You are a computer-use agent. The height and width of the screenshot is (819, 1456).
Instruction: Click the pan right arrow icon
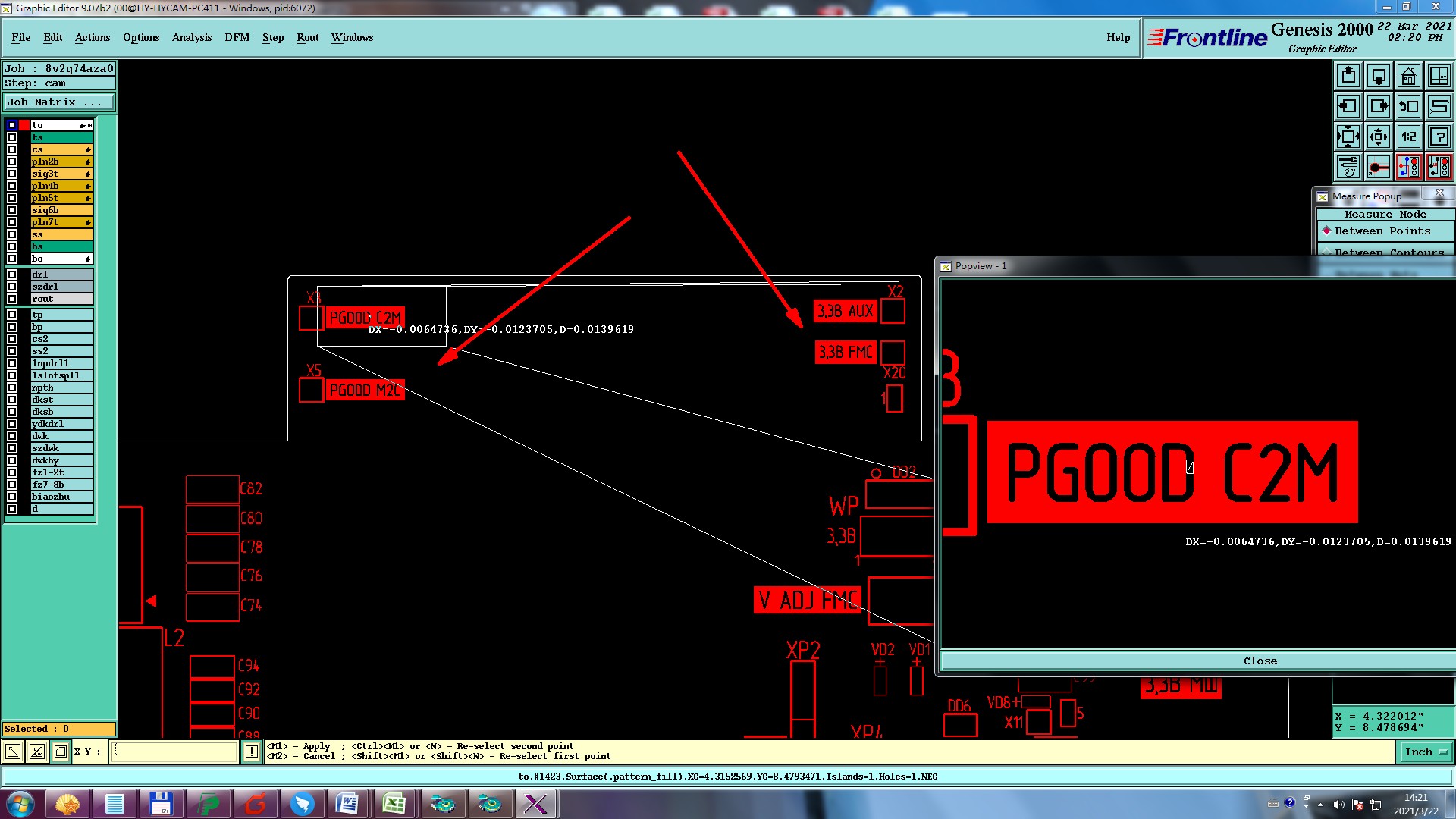point(1379,106)
